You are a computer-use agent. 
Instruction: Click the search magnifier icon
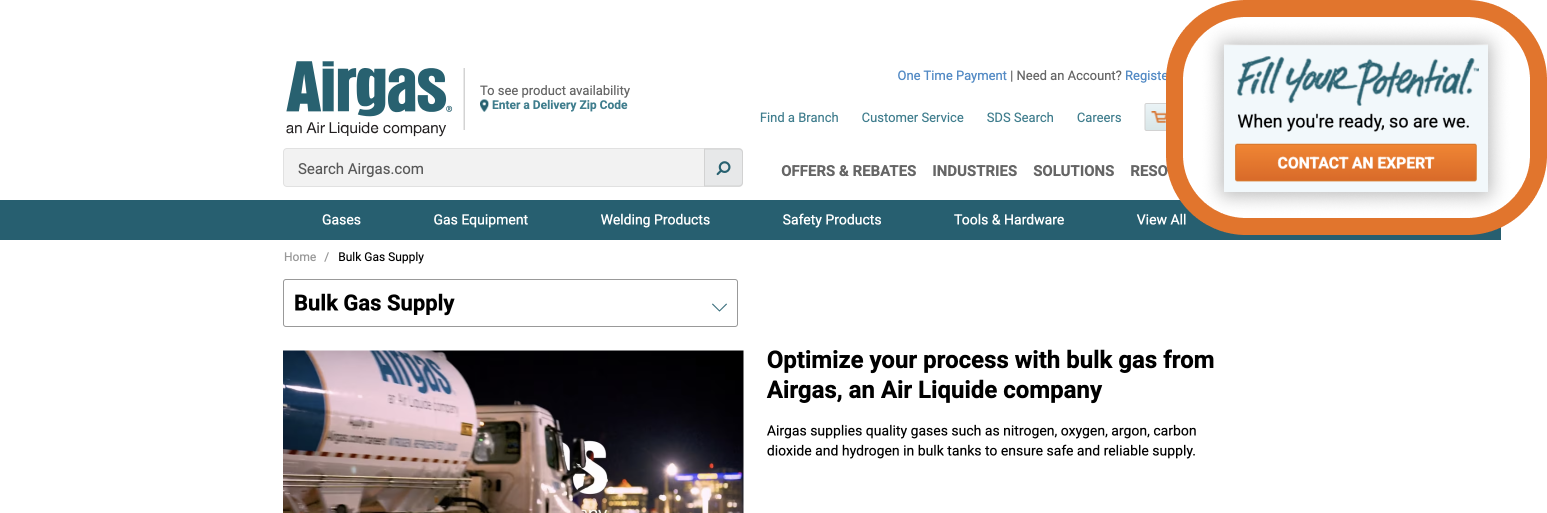(x=723, y=168)
